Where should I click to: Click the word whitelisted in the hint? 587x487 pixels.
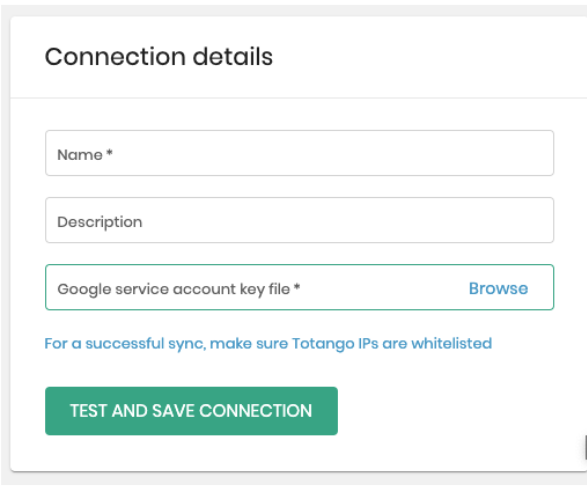452,343
